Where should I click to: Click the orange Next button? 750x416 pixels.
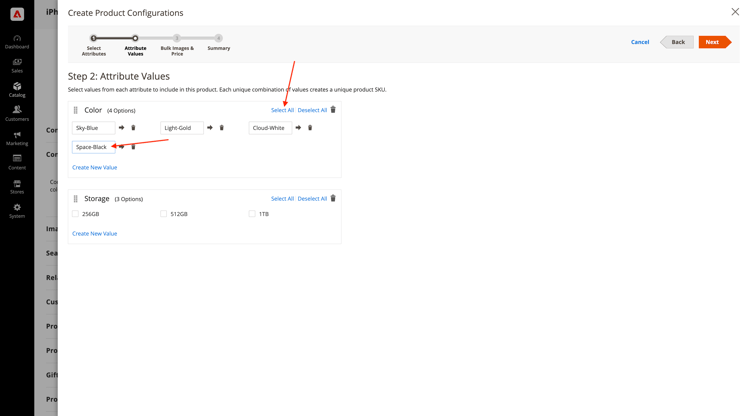coord(715,42)
